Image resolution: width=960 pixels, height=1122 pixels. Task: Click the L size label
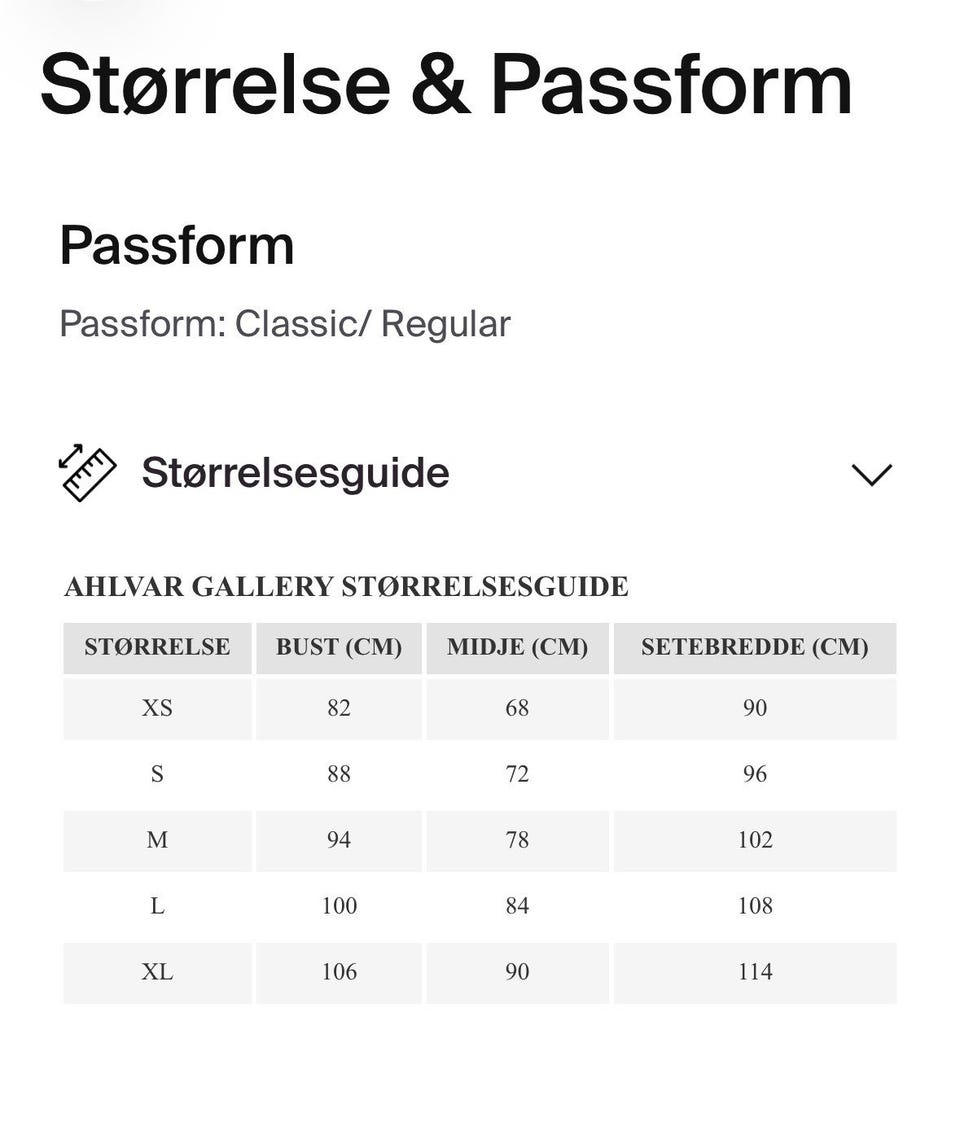(x=157, y=906)
